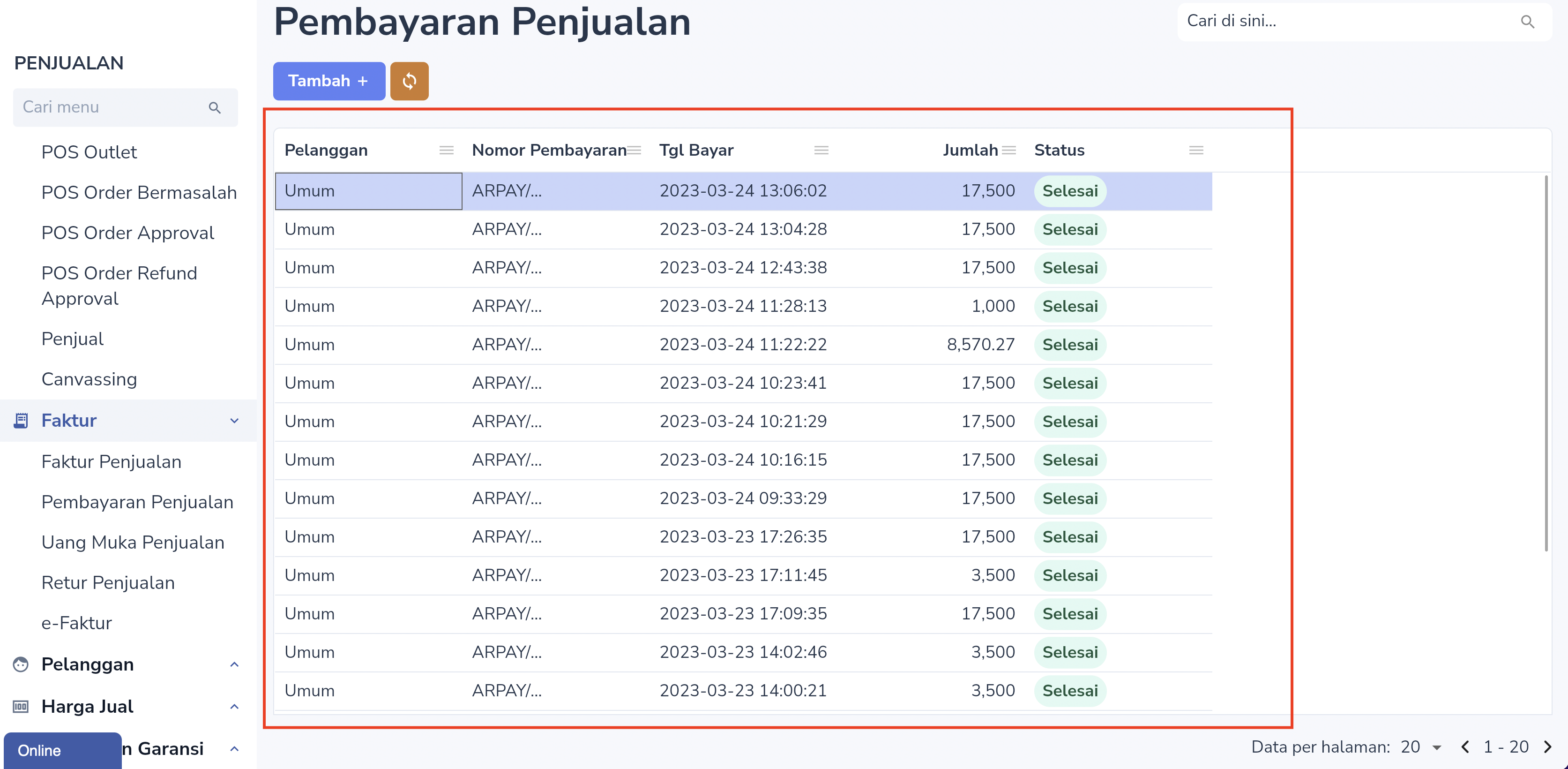Screen dimensions: 1568x769
Task: Sort by Tgl Bayar column header
Action: (696, 151)
